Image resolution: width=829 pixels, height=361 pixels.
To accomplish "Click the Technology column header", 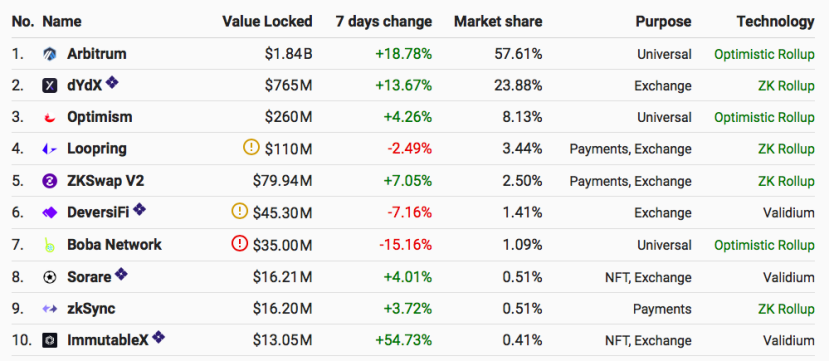I will (x=776, y=21).
